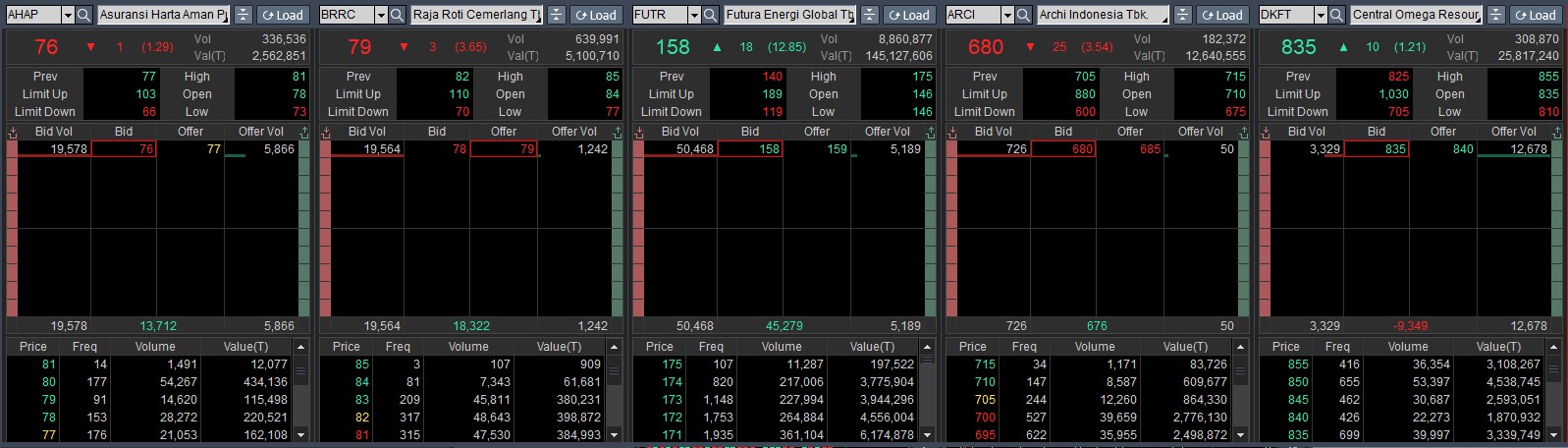Click DKFT offer volume 12,678 in order book
Screen dimensions: 1568x448
click(x=1513, y=149)
